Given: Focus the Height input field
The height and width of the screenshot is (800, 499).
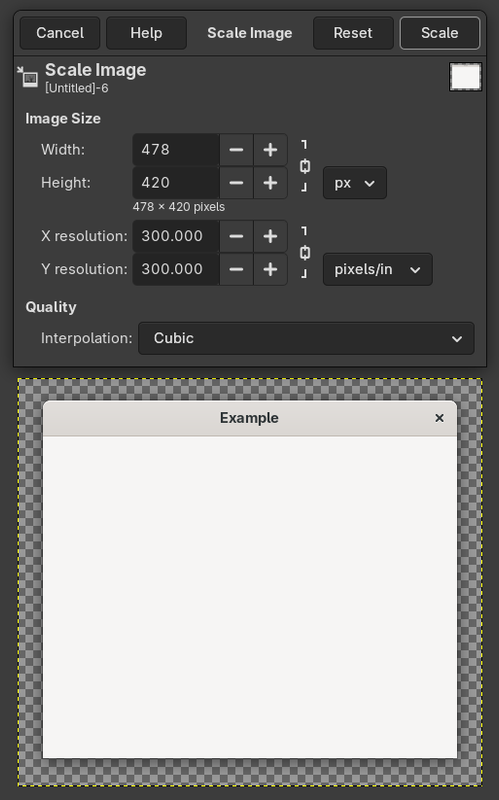Looking at the screenshot, I should [176, 183].
